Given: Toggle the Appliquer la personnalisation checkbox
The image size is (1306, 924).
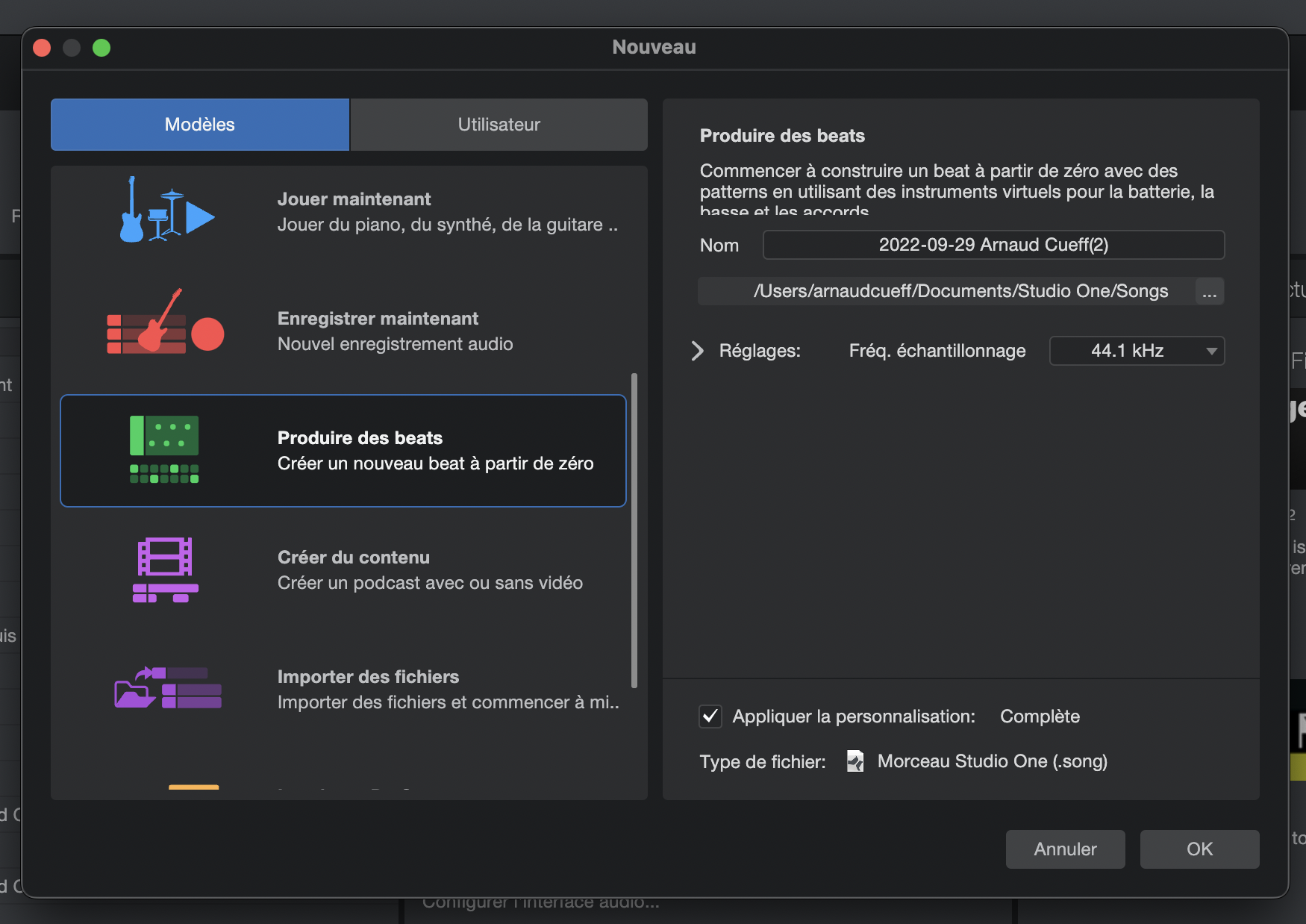Looking at the screenshot, I should (x=710, y=717).
